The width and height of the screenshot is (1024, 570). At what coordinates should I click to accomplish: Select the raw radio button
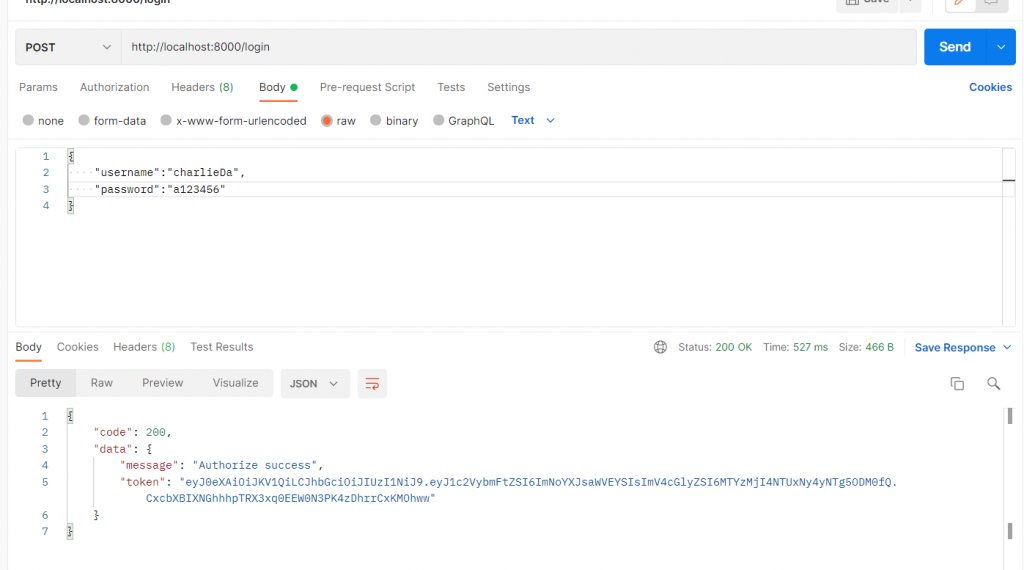327,120
